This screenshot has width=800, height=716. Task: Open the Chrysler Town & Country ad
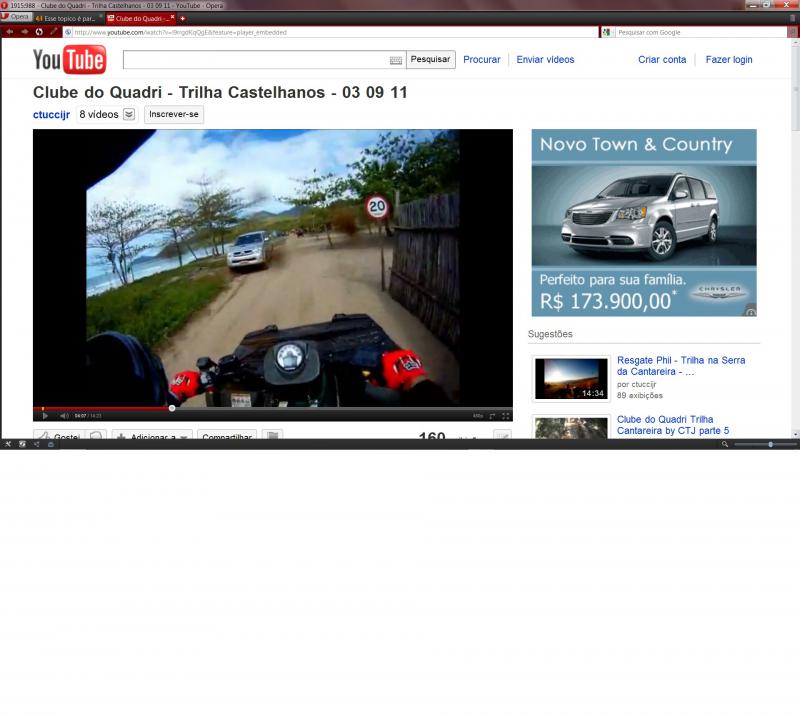point(644,223)
